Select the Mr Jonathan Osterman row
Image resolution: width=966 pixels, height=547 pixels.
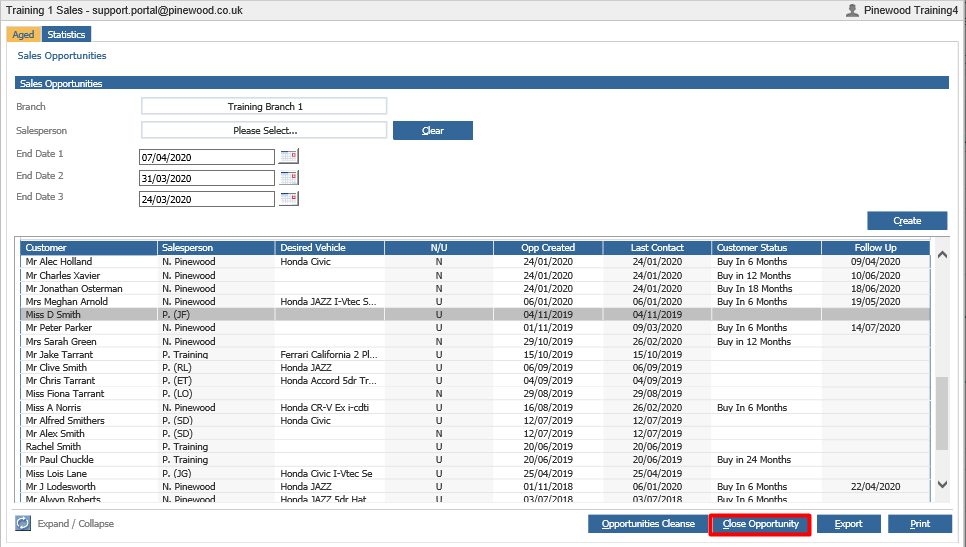pyautogui.click(x=475, y=288)
